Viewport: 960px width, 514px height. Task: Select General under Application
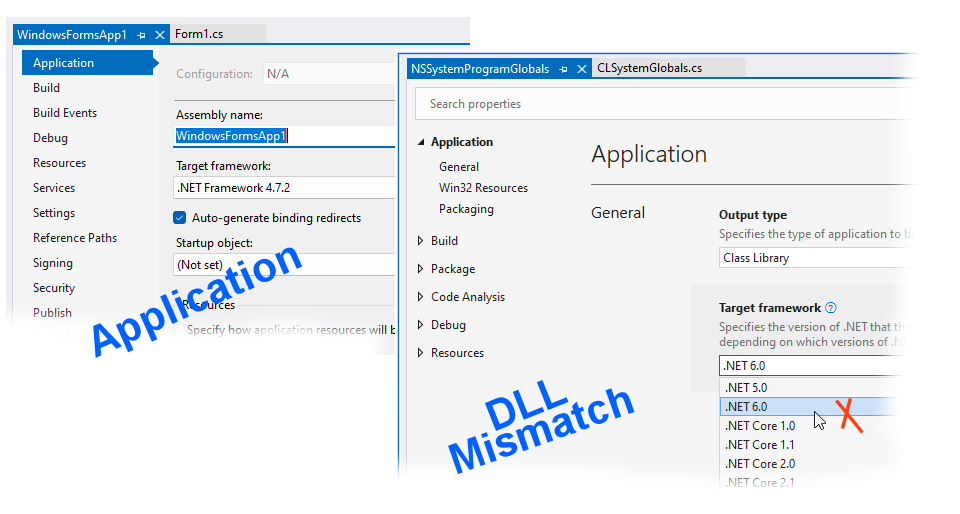[x=459, y=167]
